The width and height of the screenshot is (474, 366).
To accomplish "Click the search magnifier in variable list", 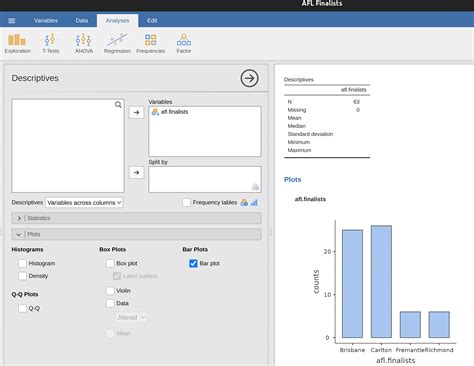I will point(118,105).
